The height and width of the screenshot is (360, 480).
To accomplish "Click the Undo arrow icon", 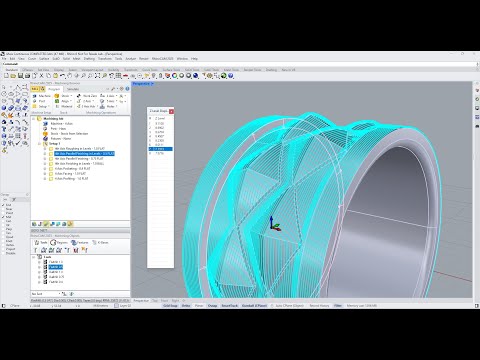I will (62, 76).
